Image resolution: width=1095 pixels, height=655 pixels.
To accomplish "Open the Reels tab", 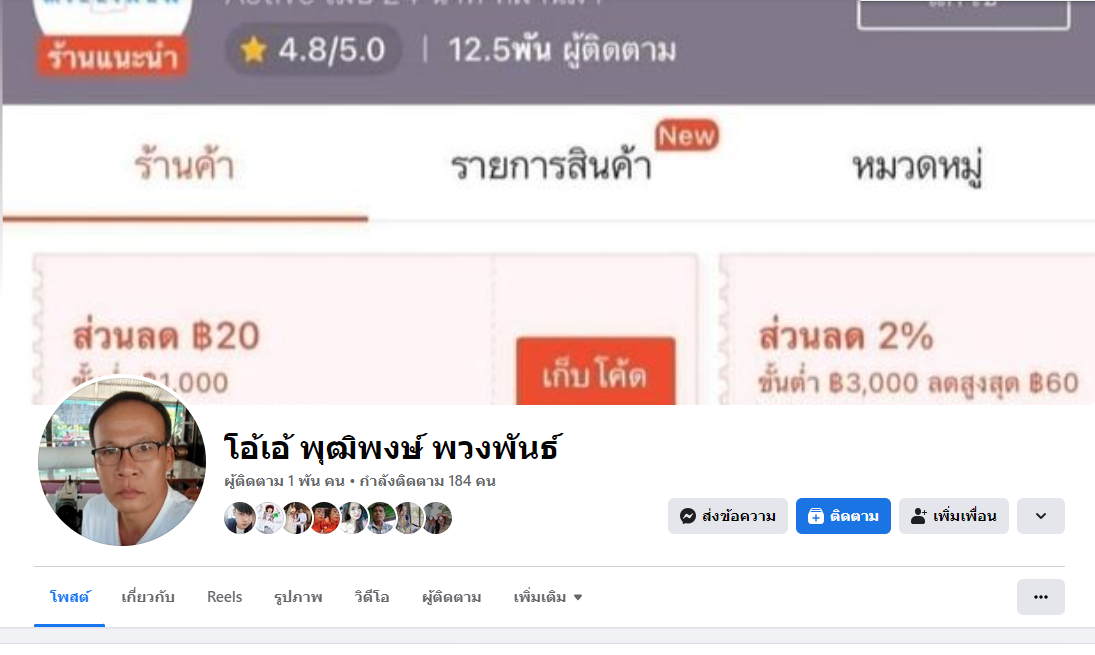I will 224,597.
